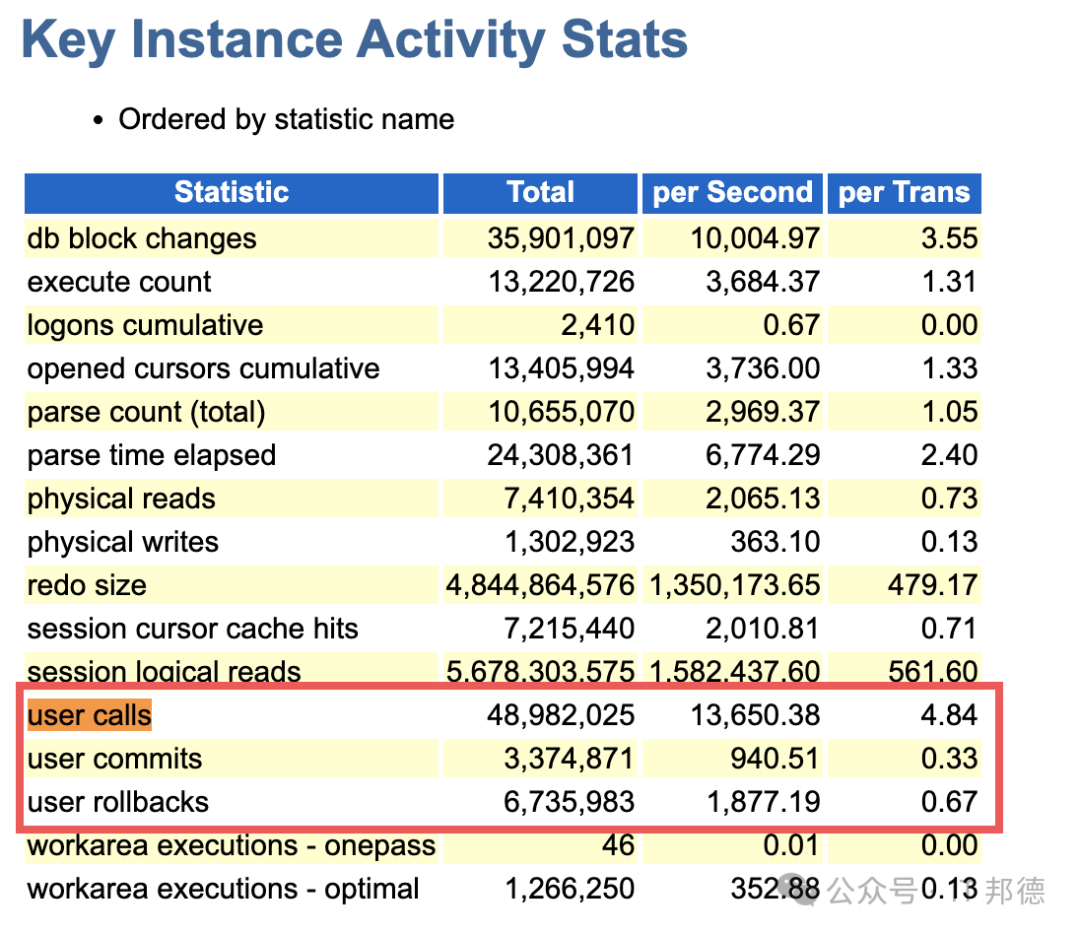Click per trans value 561.60
Viewport: 1080px width, 934px height.
coord(933,671)
